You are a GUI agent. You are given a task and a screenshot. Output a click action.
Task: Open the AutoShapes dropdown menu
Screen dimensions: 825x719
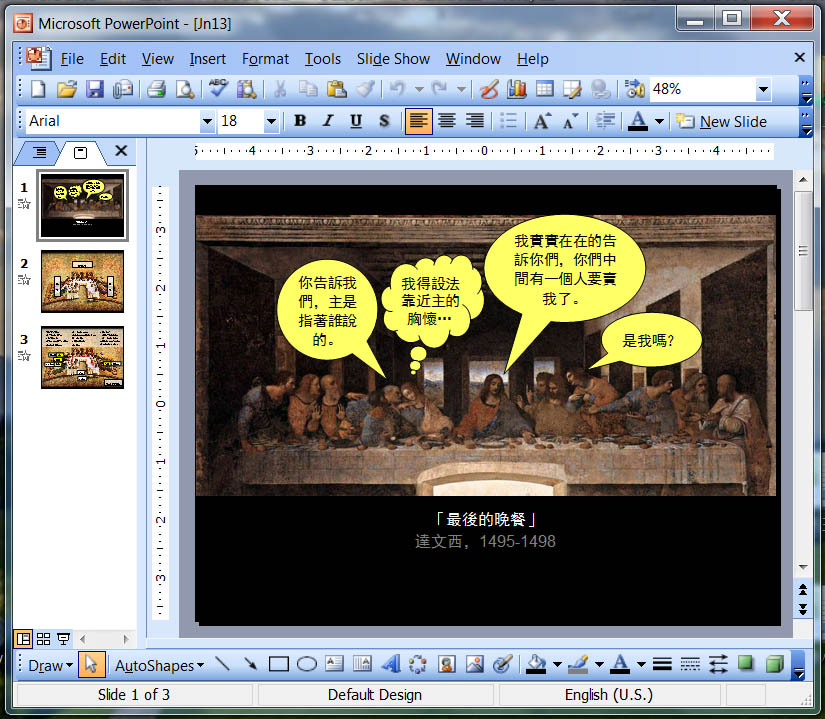pos(159,665)
